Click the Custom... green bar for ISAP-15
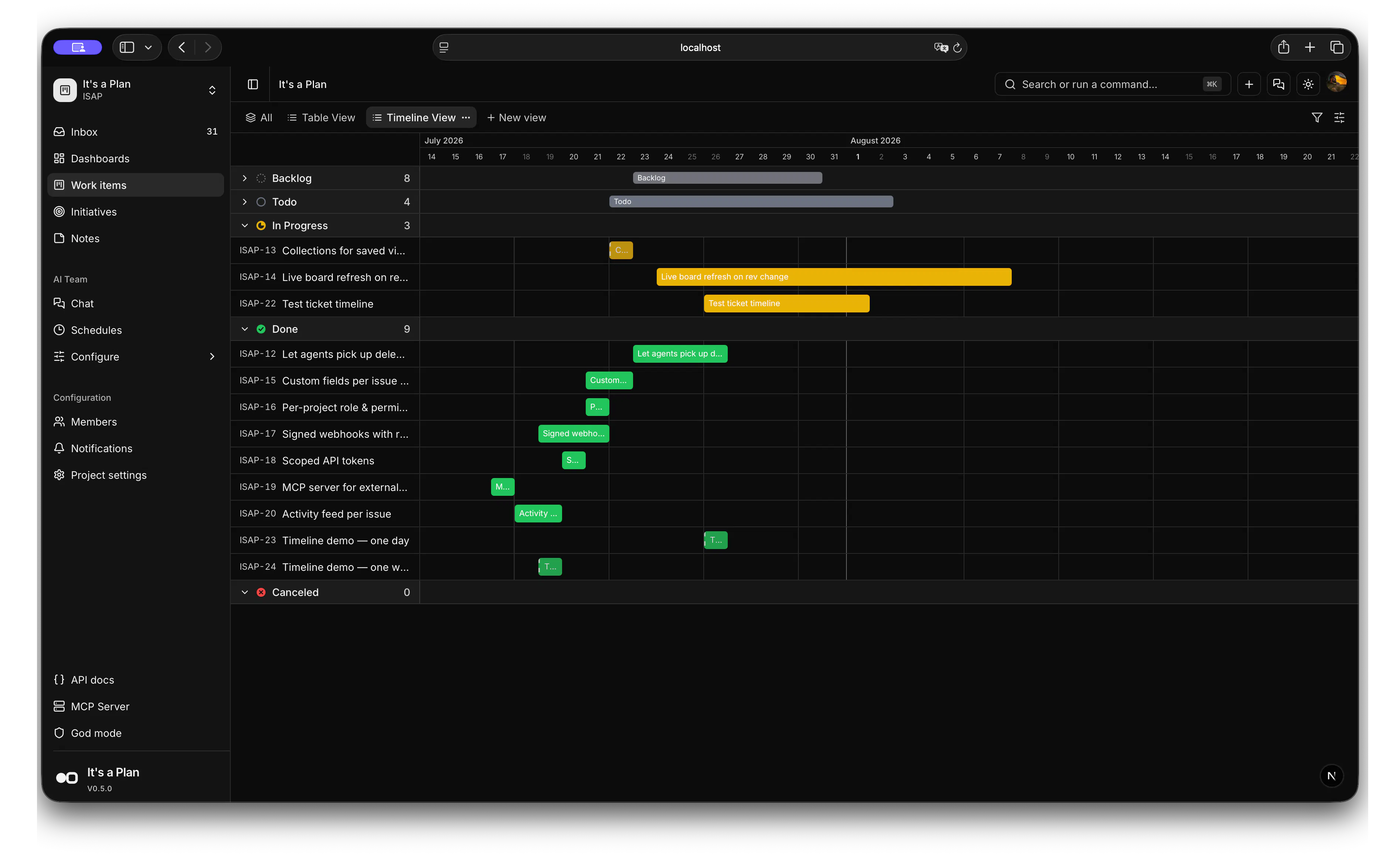Viewport: 1400px width, 857px height. click(609, 380)
